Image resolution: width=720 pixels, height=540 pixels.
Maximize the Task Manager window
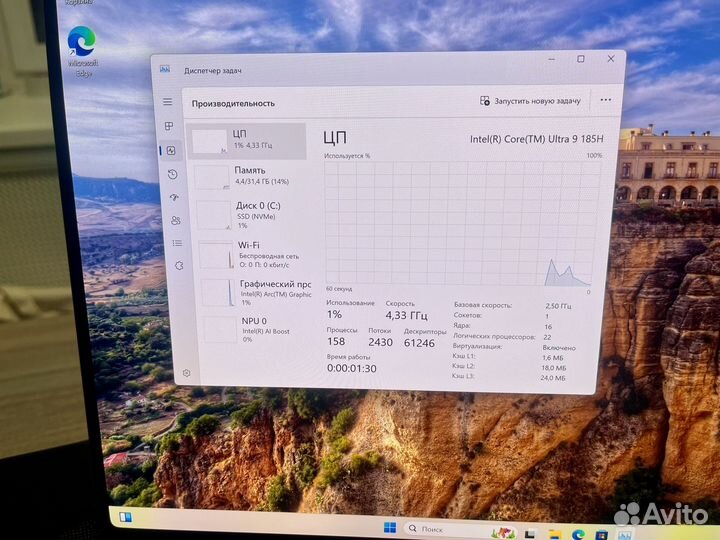(x=581, y=59)
